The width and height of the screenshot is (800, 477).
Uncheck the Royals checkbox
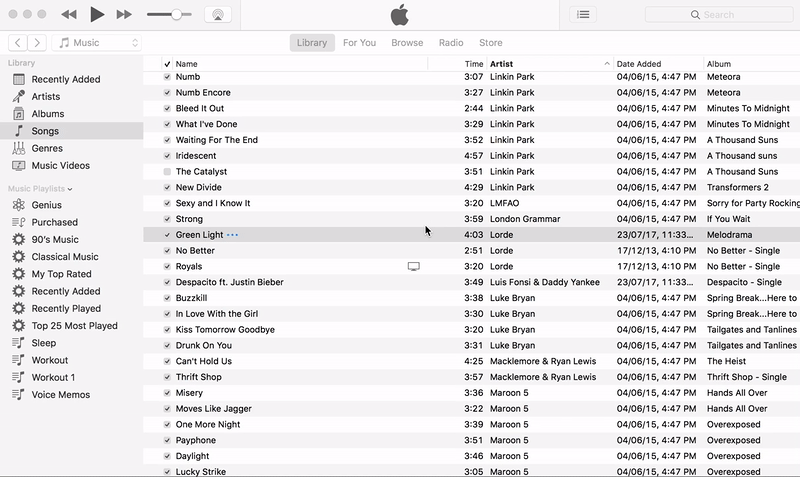(167, 267)
